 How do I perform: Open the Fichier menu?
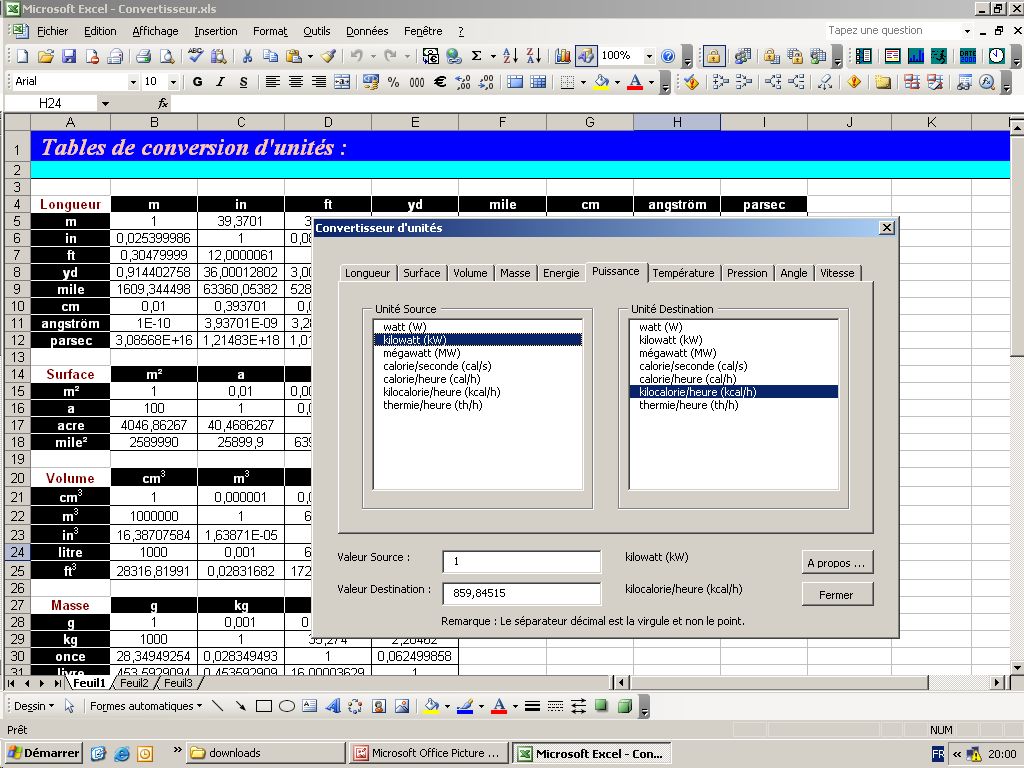tap(52, 31)
